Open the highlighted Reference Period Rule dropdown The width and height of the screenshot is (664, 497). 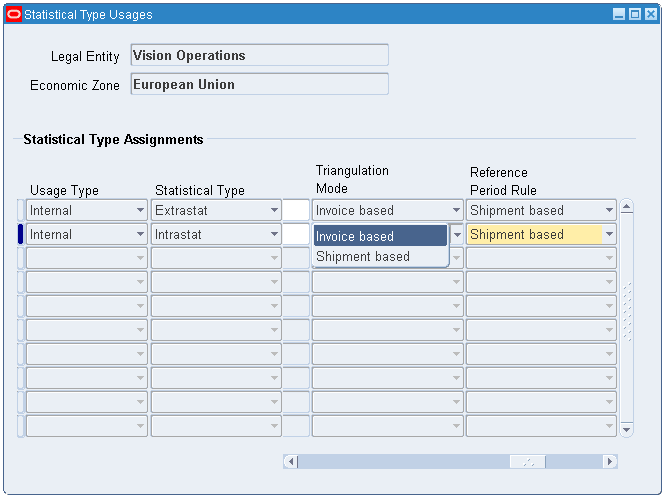[608, 235]
